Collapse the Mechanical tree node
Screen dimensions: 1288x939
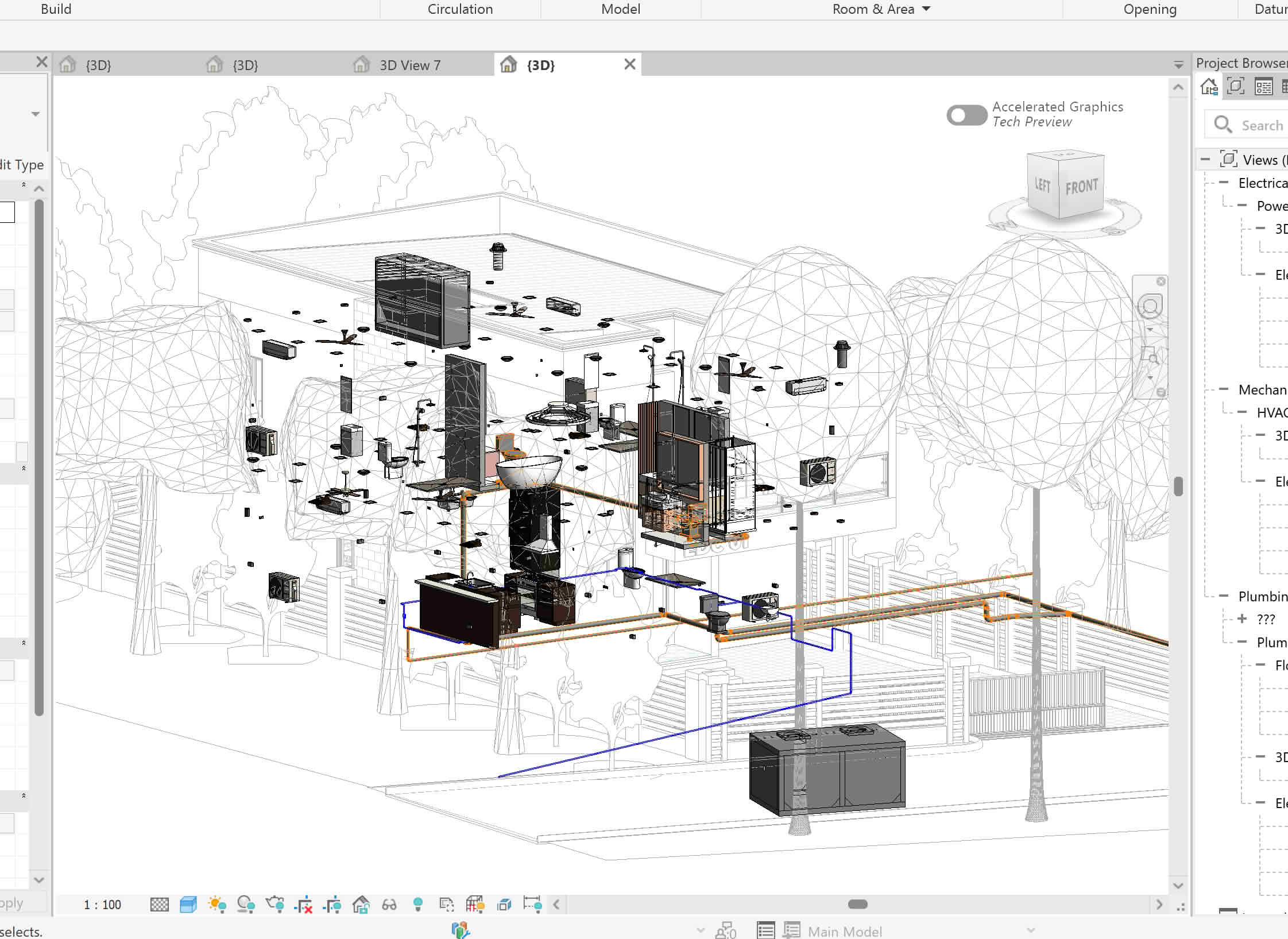[1224, 389]
